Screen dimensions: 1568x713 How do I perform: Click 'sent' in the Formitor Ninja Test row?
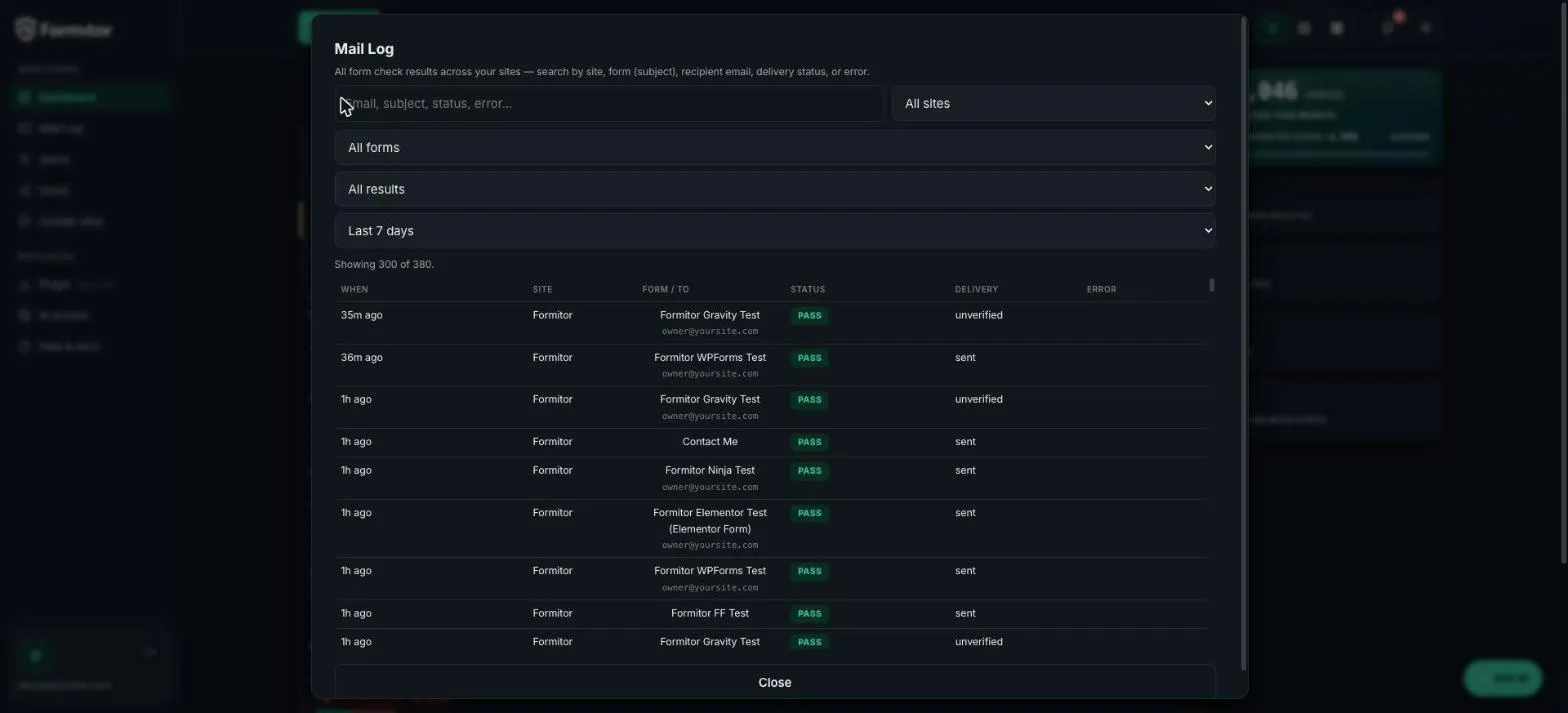965,471
